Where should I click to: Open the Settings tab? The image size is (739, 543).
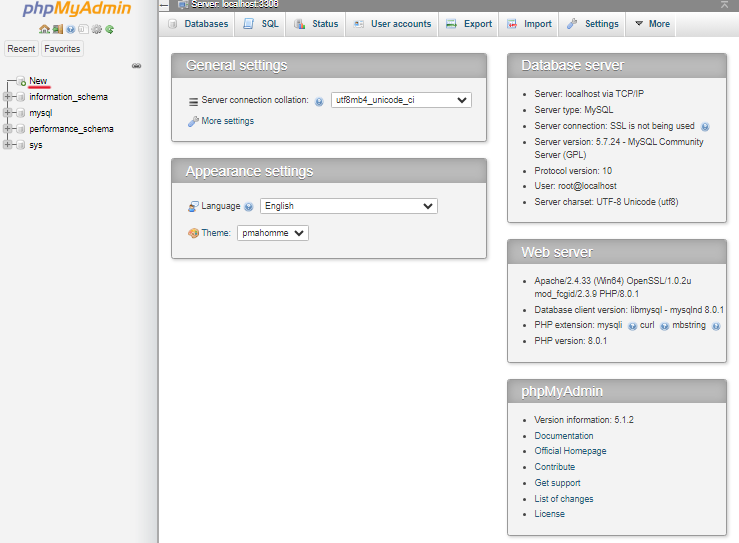pyautogui.click(x=592, y=24)
